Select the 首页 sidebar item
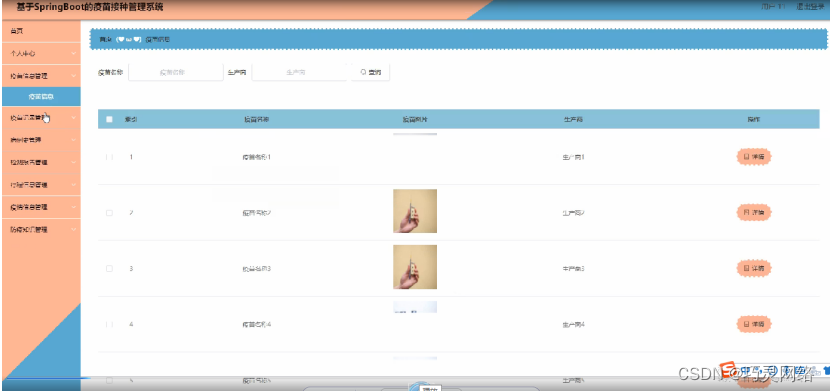The height and width of the screenshot is (392, 830). pyautogui.click(x=41, y=31)
